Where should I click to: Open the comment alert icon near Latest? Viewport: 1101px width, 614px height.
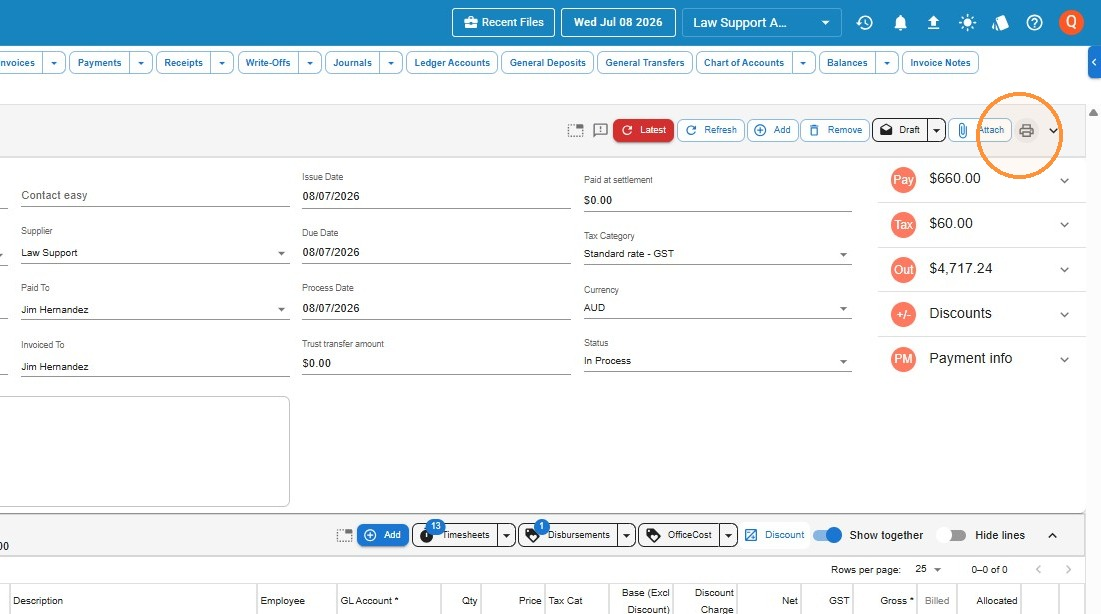tap(600, 131)
